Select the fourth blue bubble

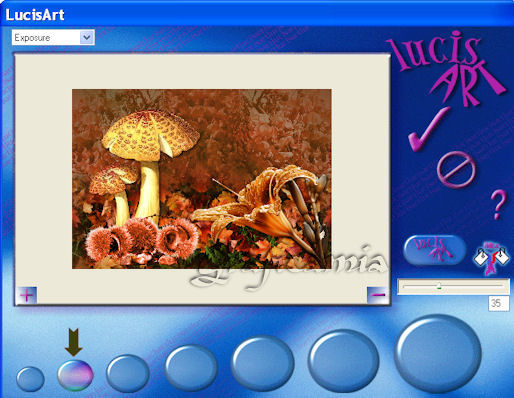point(191,368)
